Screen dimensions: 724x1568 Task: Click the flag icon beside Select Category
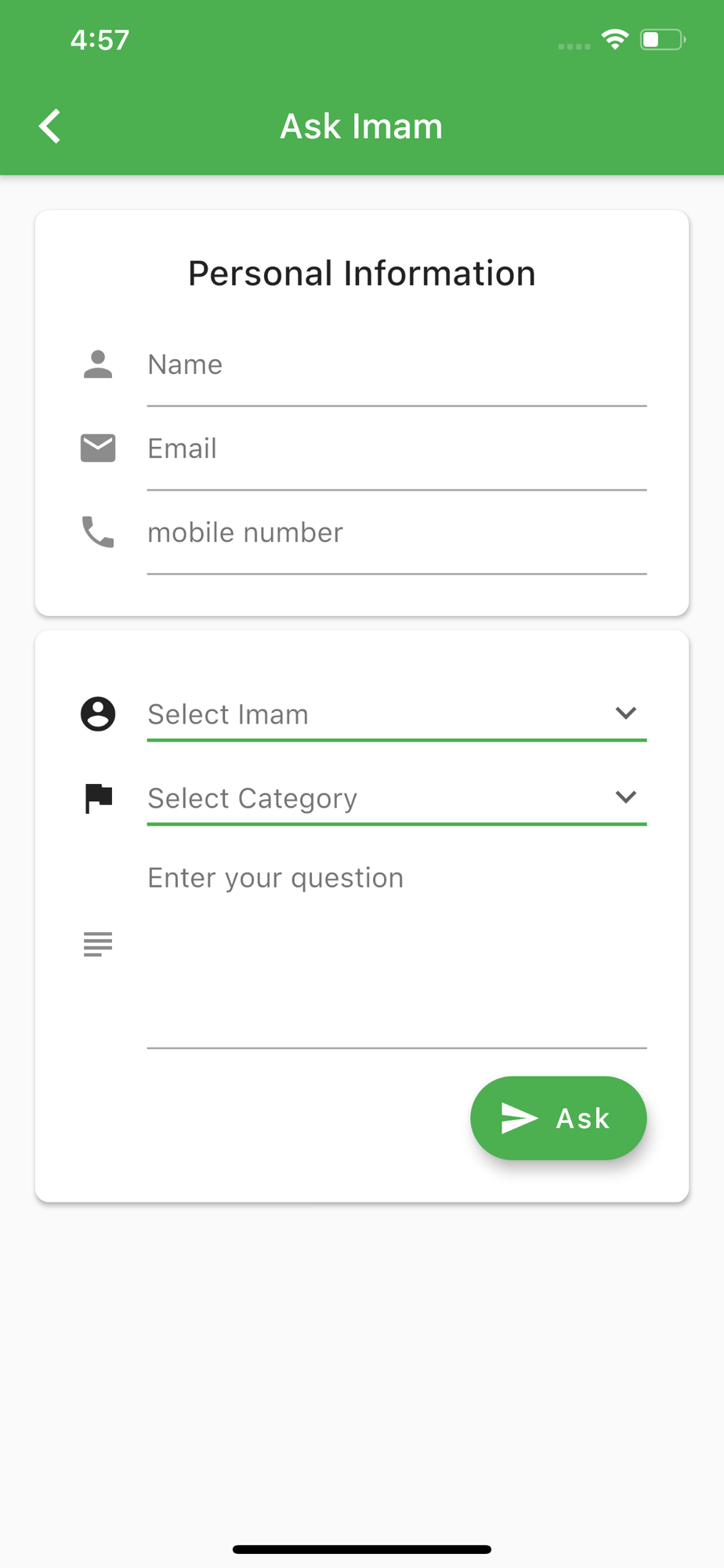point(98,798)
